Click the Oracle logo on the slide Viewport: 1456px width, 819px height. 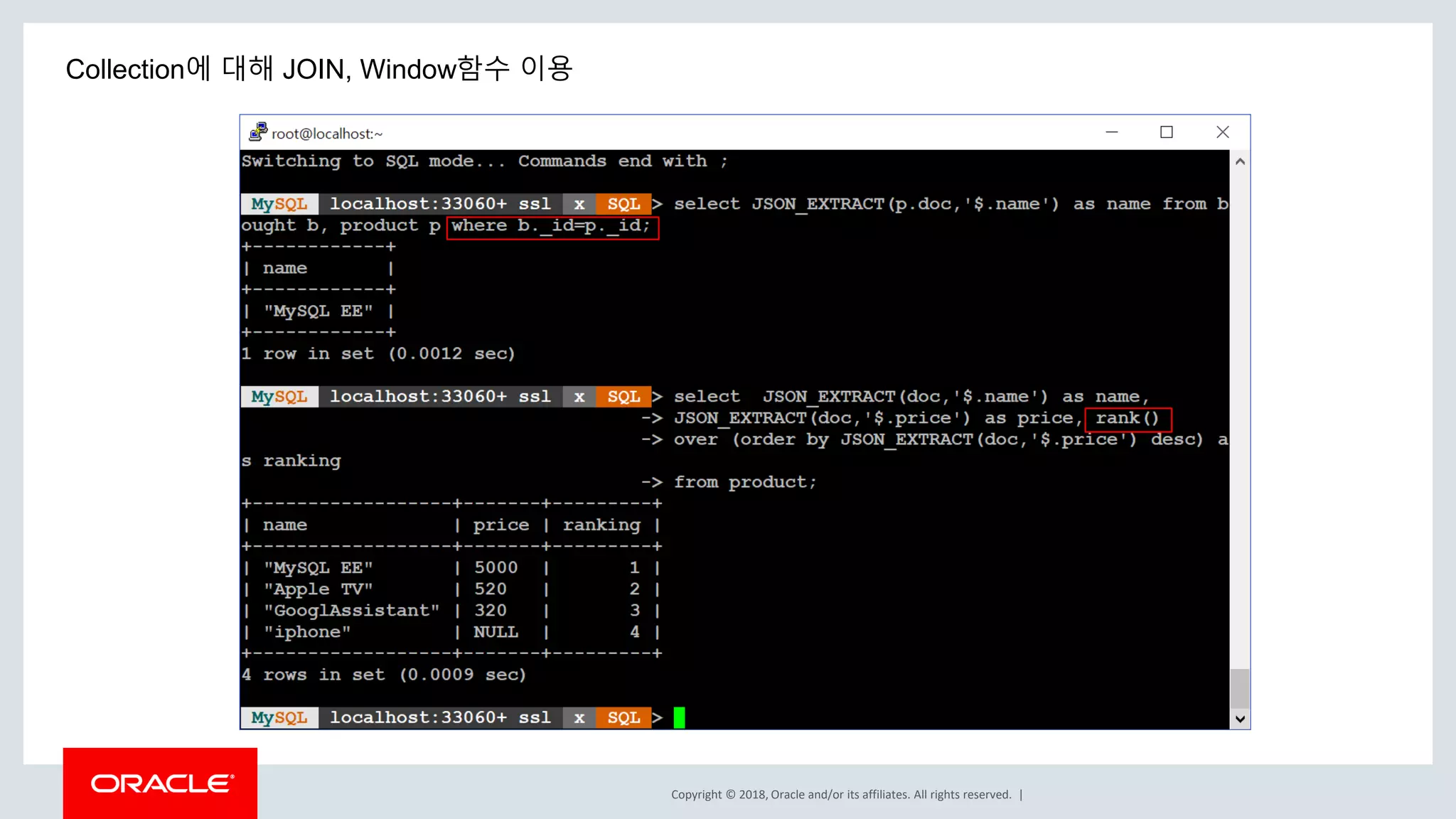(161, 783)
